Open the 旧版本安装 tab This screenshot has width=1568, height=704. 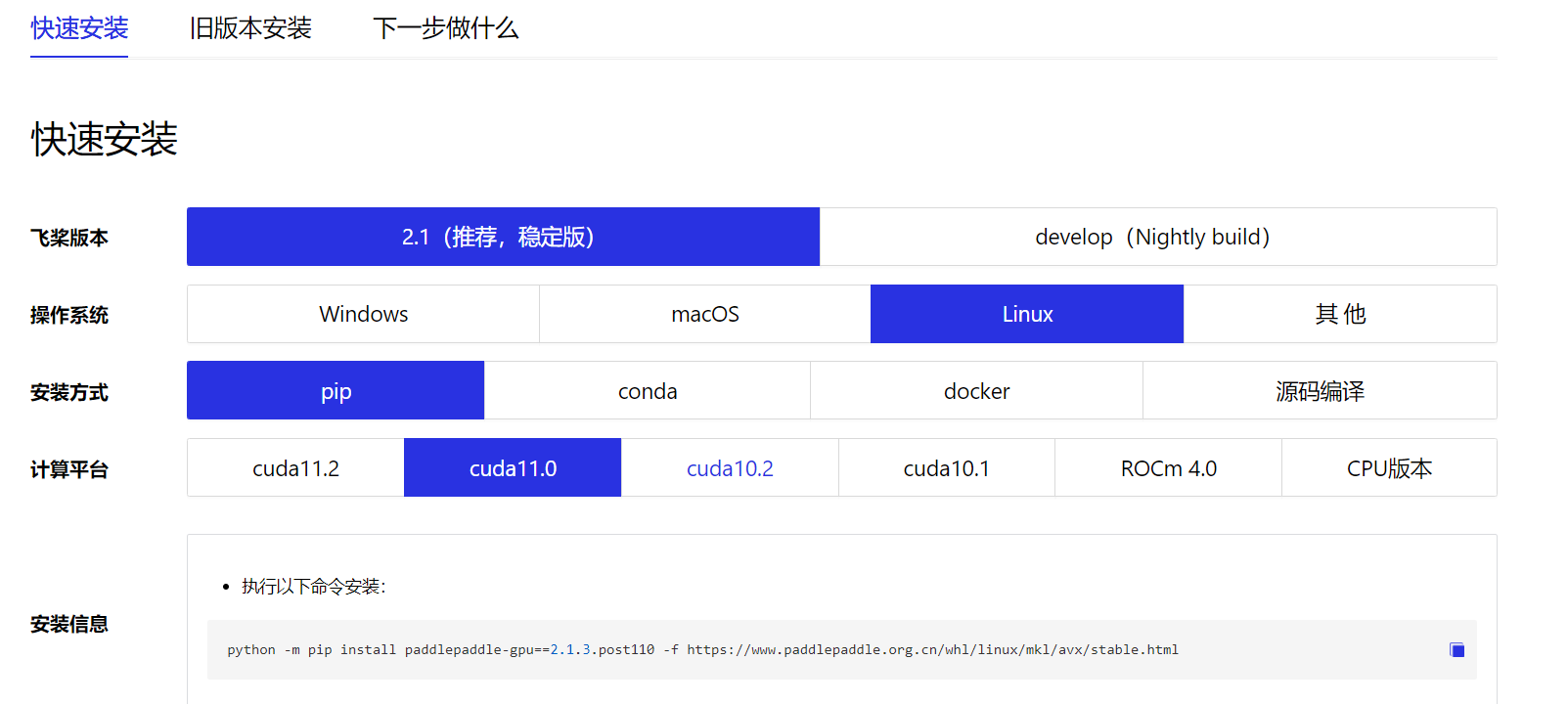(x=250, y=28)
